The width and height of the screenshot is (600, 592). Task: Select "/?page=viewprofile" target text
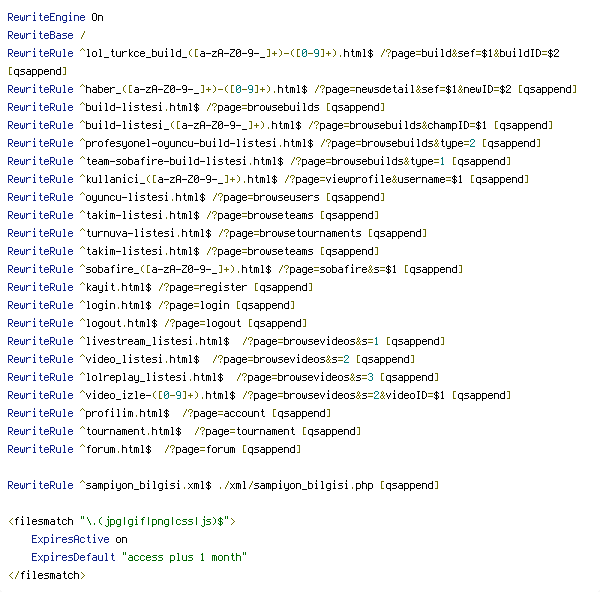click(x=338, y=179)
